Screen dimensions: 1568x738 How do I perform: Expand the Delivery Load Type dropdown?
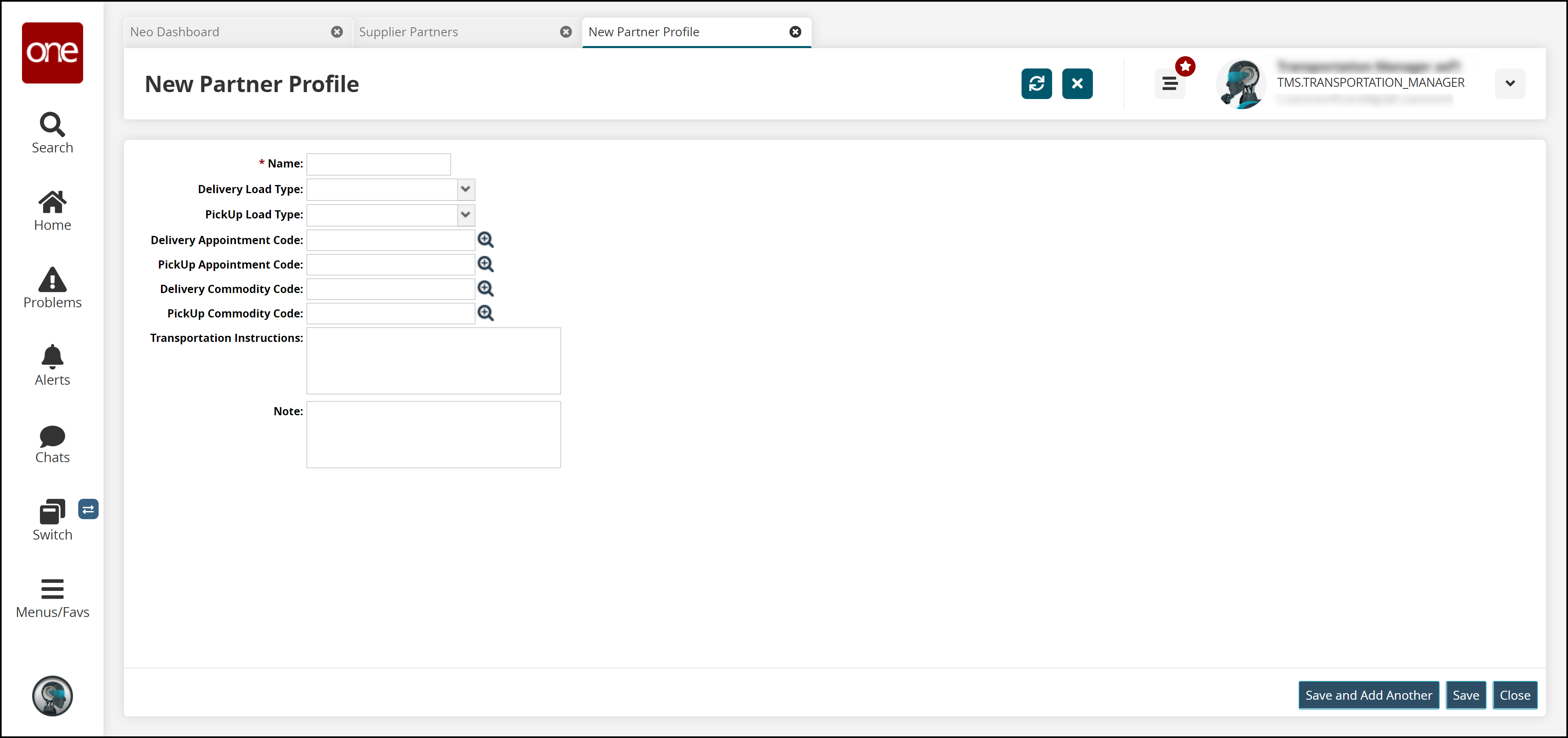pyautogui.click(x=465, y=189)
